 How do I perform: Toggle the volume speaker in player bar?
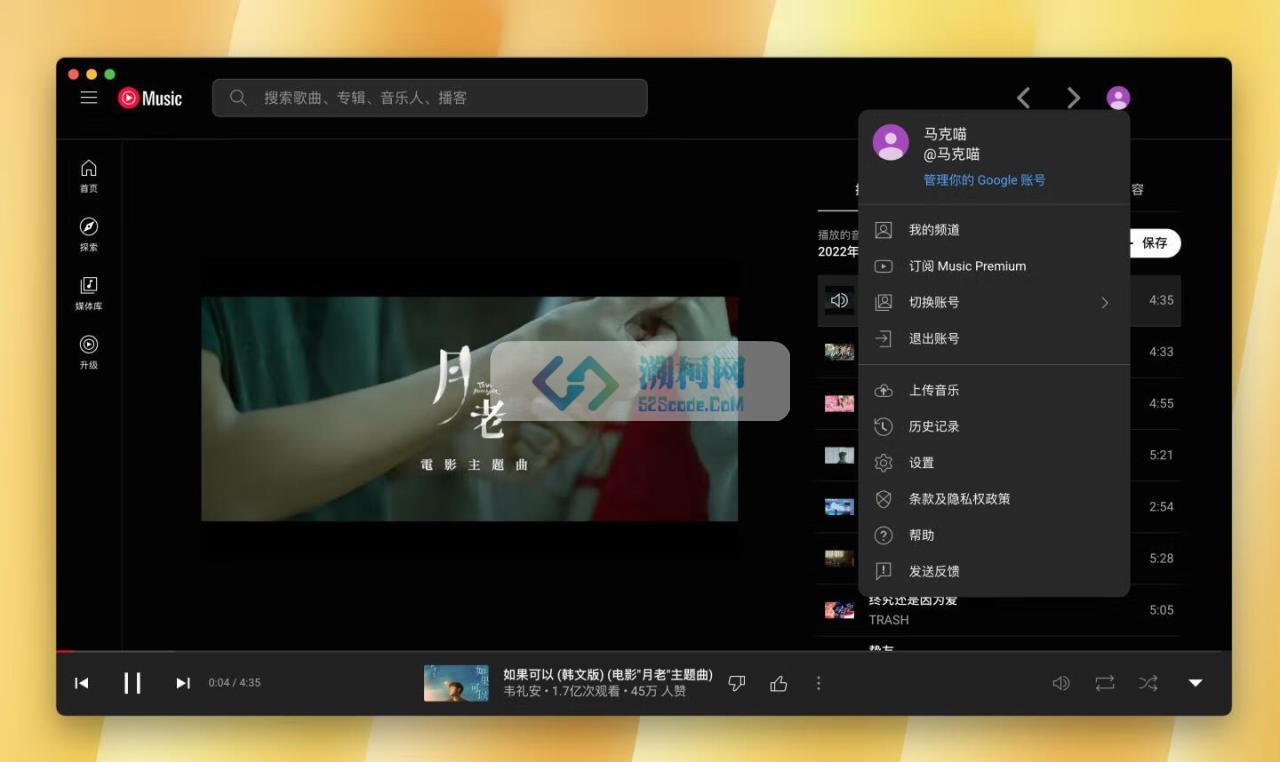pyautogui.click(x=1061, y=683)
